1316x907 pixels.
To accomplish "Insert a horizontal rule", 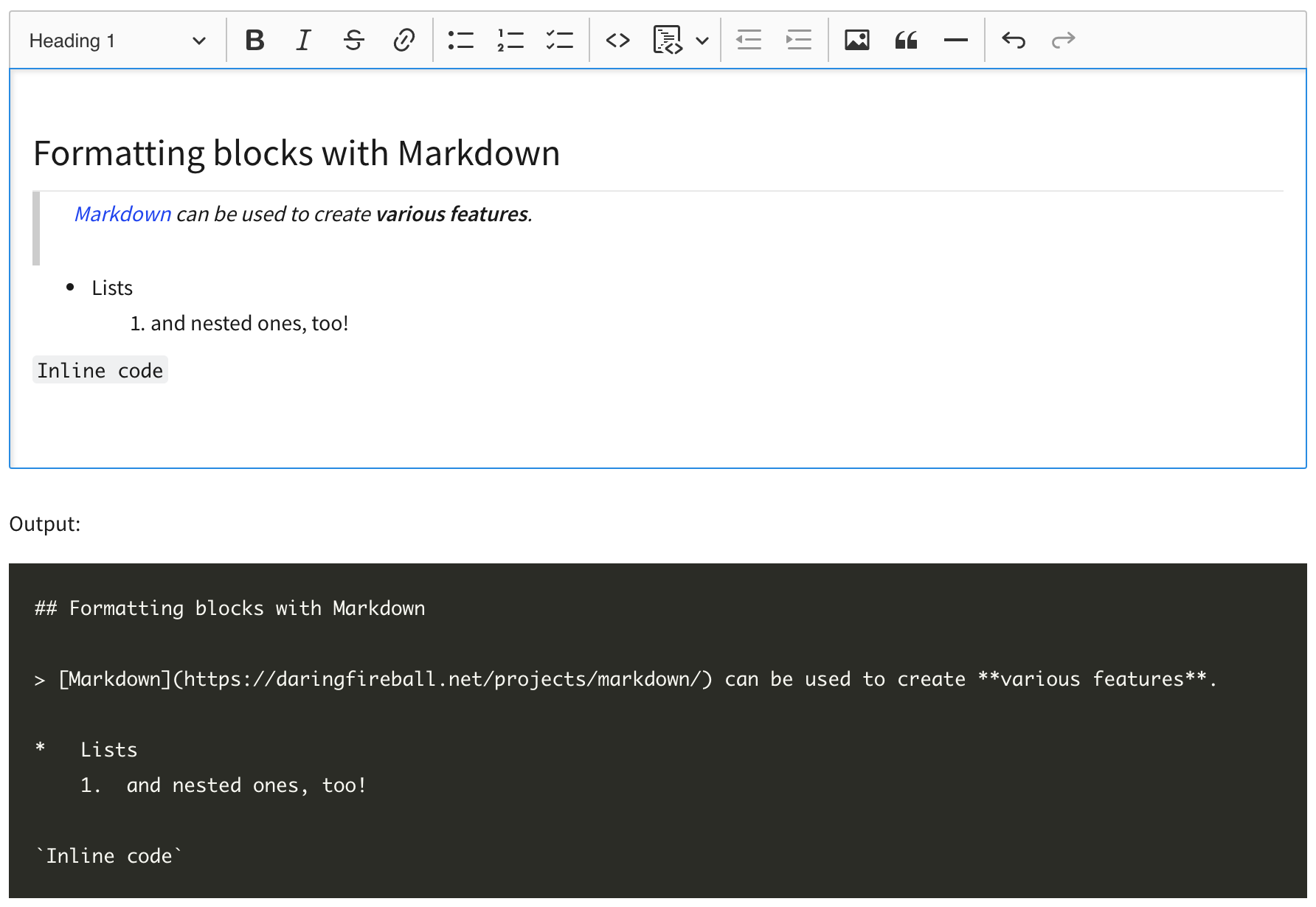I will [x=955, y=41].
